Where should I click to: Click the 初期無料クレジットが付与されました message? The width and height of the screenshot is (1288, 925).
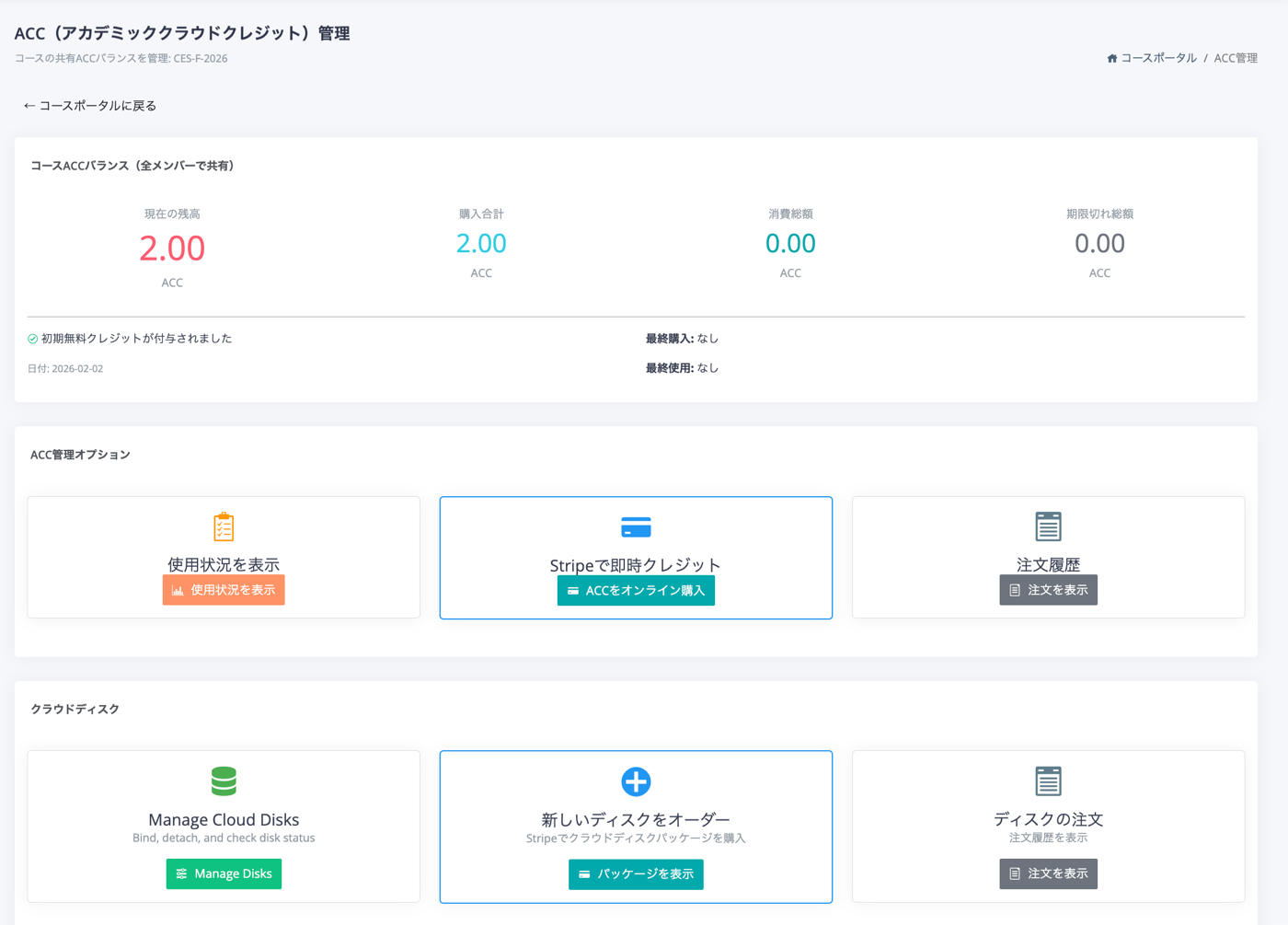(x=136, y=339)
